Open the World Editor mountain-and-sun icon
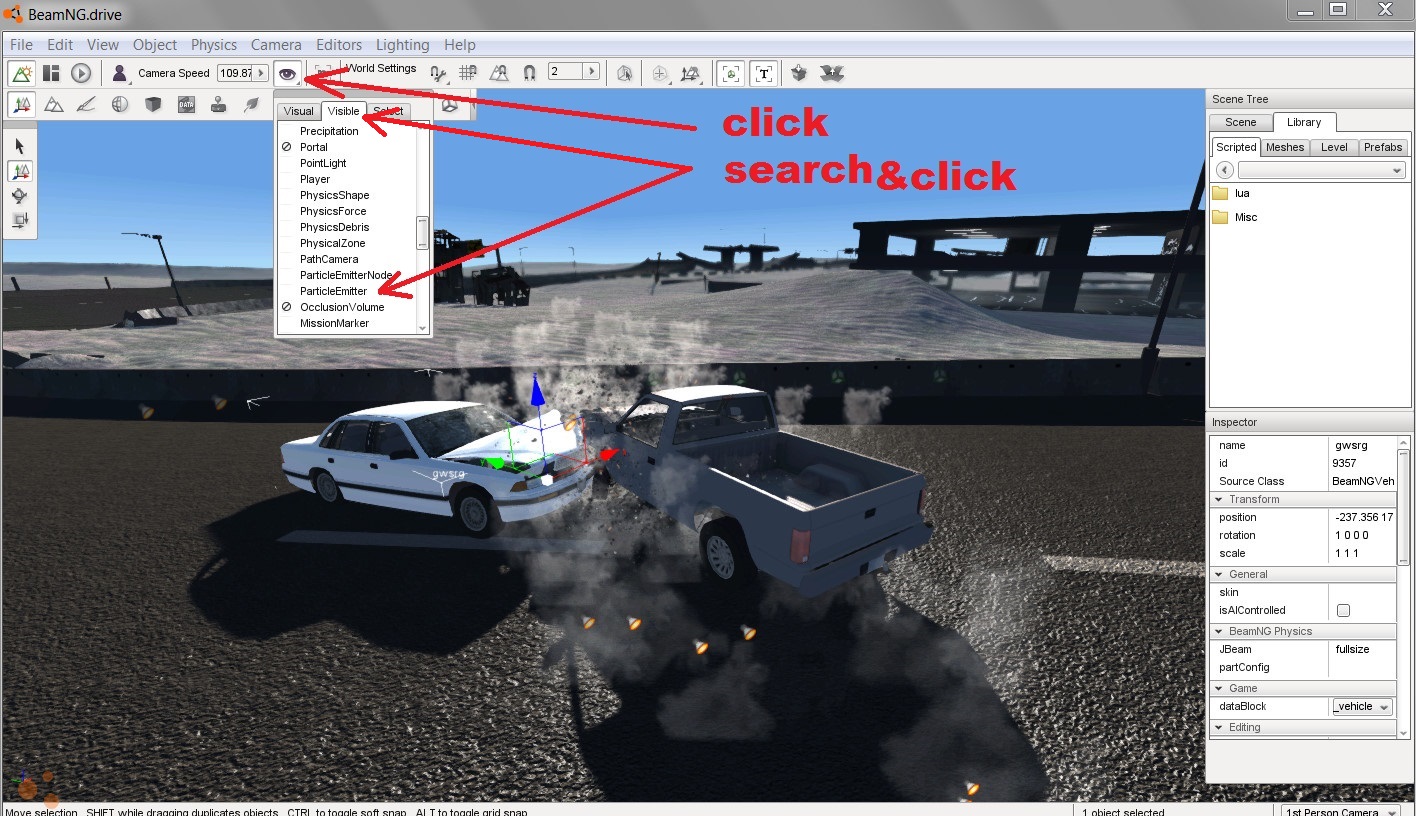 [x=21, y=73]
